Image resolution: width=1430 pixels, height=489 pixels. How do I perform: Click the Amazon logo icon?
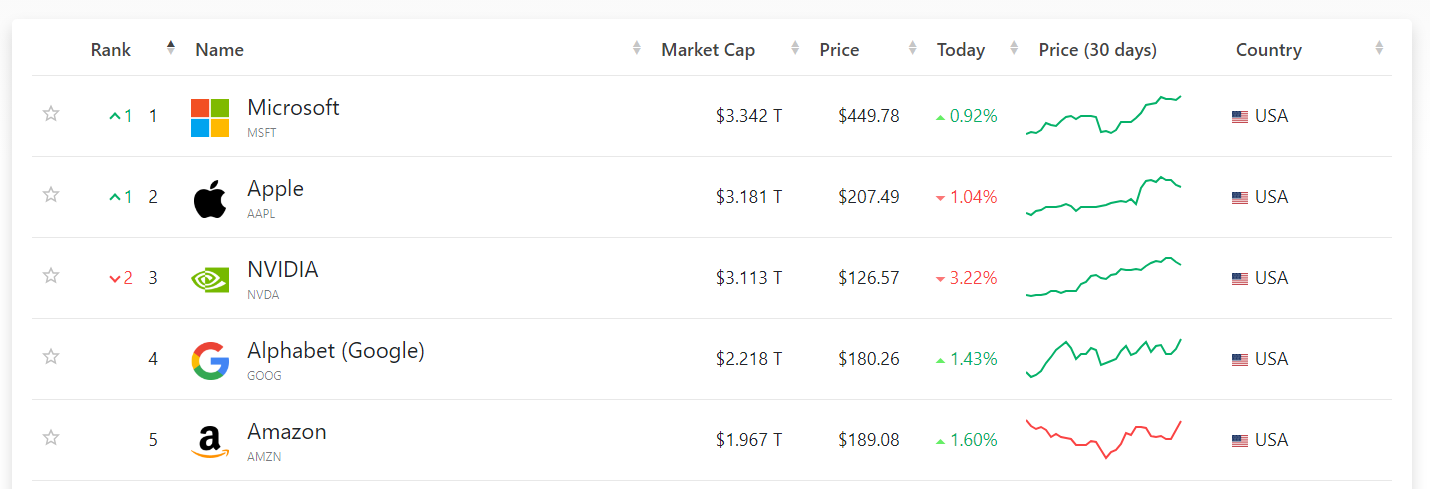click(x=210, y=442)
